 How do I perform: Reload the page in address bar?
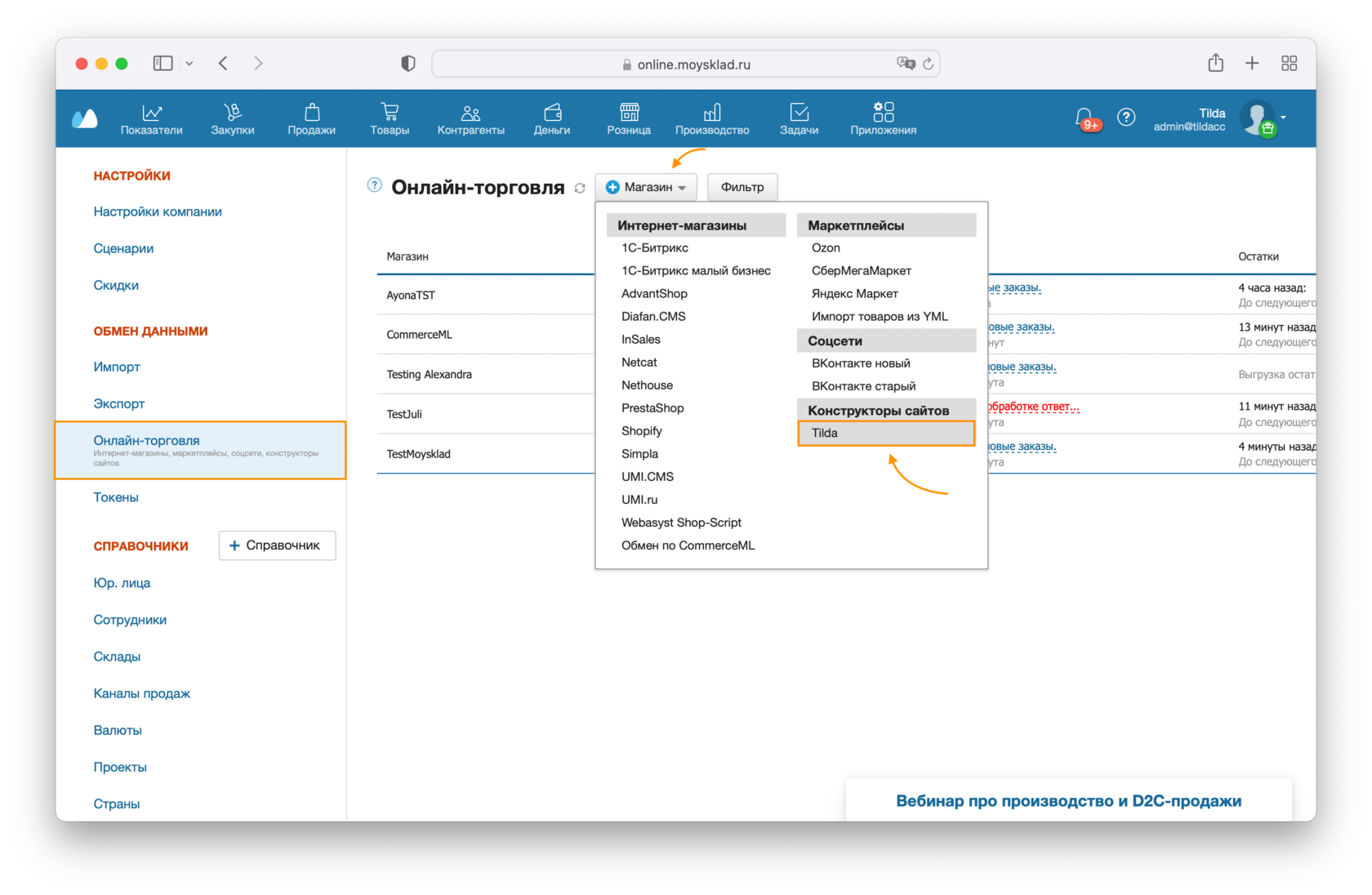click(929, 64)
